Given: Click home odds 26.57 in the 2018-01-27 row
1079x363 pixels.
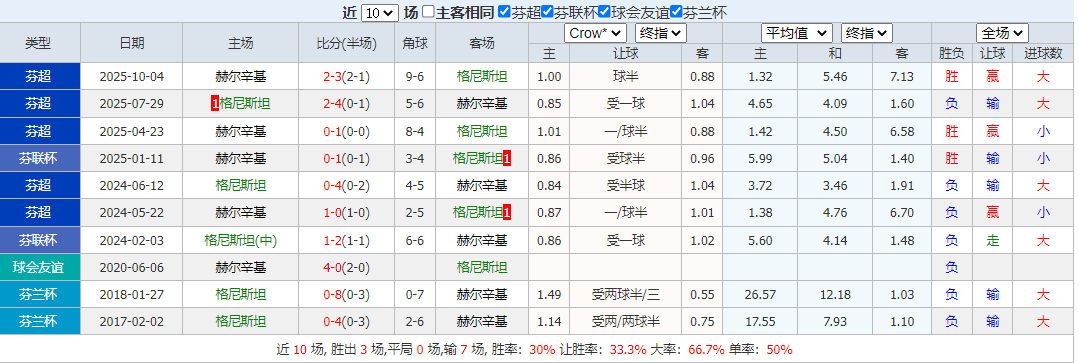Looking at the screenshot, I should tap(760, 294).
